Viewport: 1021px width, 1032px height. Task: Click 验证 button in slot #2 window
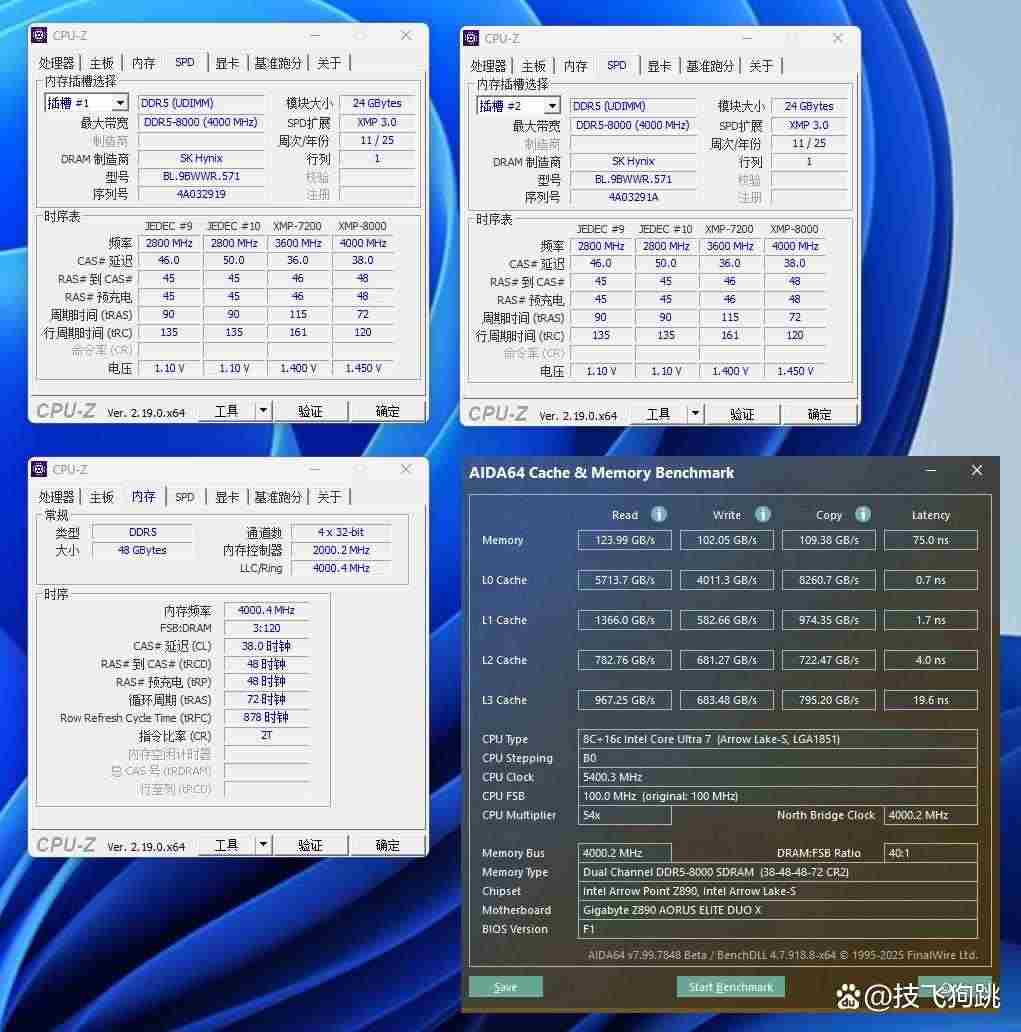click(x=742, y=414)
